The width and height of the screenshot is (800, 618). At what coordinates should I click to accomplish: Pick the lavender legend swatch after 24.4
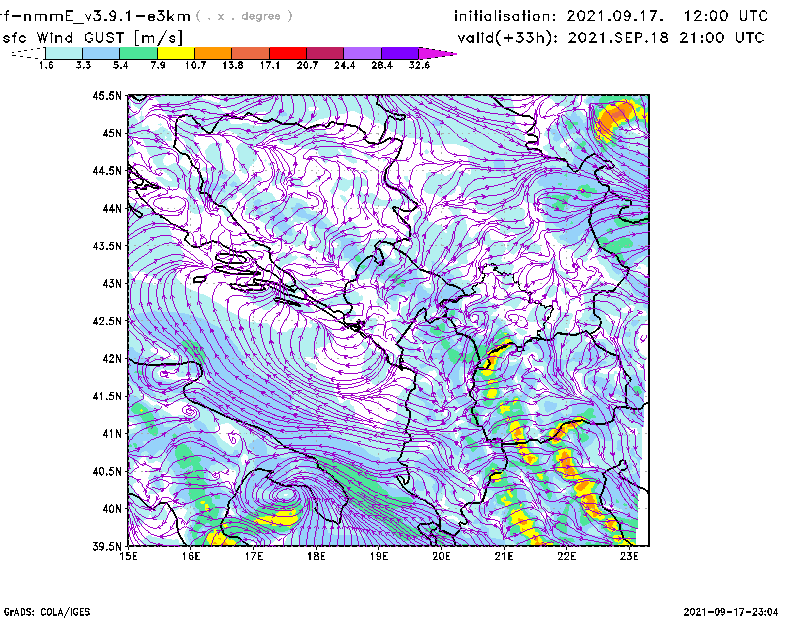(x=363, y=53)
